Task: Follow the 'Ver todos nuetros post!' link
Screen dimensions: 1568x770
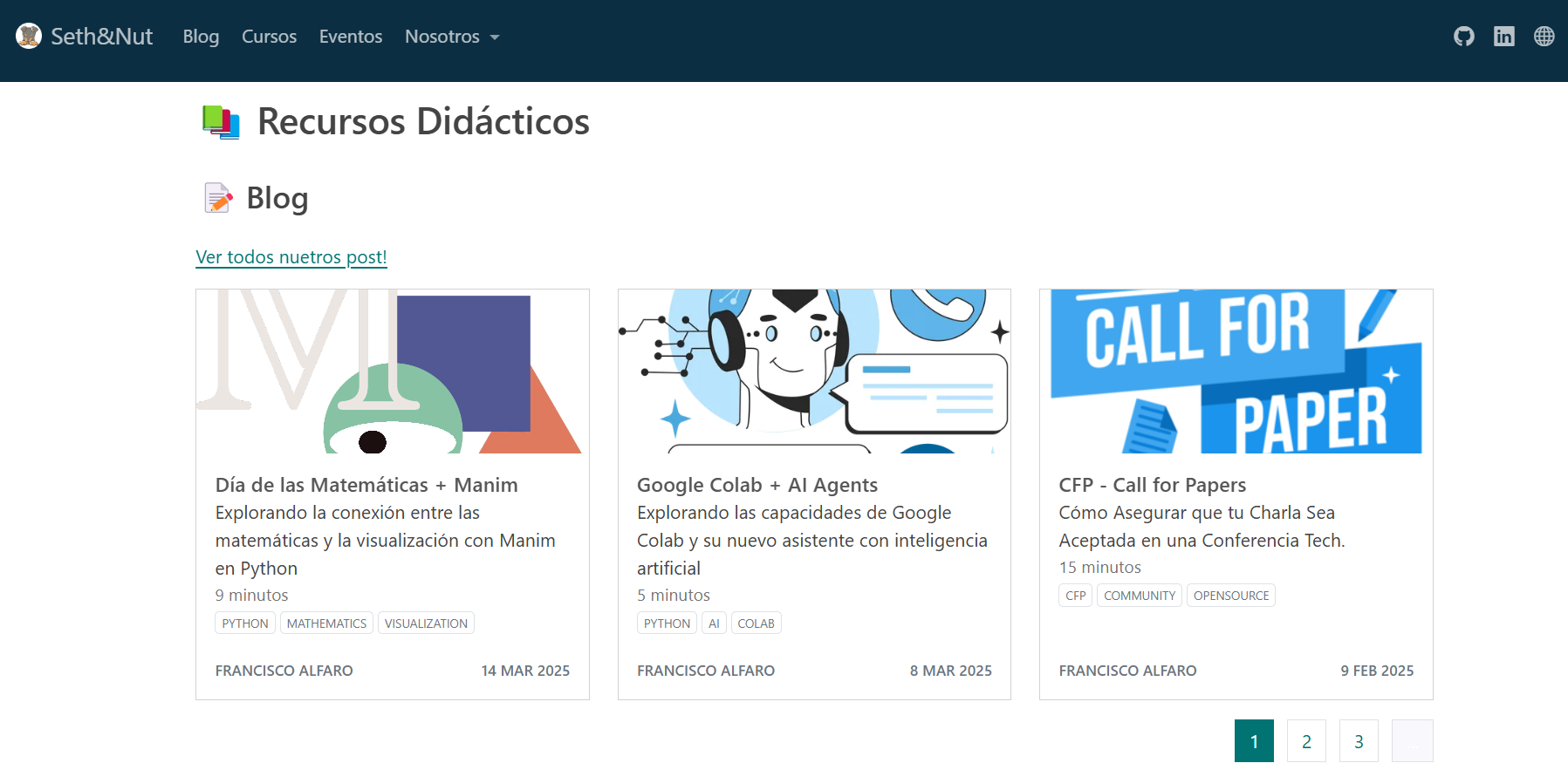Action: pyautogui.click(x=291, y=257)
